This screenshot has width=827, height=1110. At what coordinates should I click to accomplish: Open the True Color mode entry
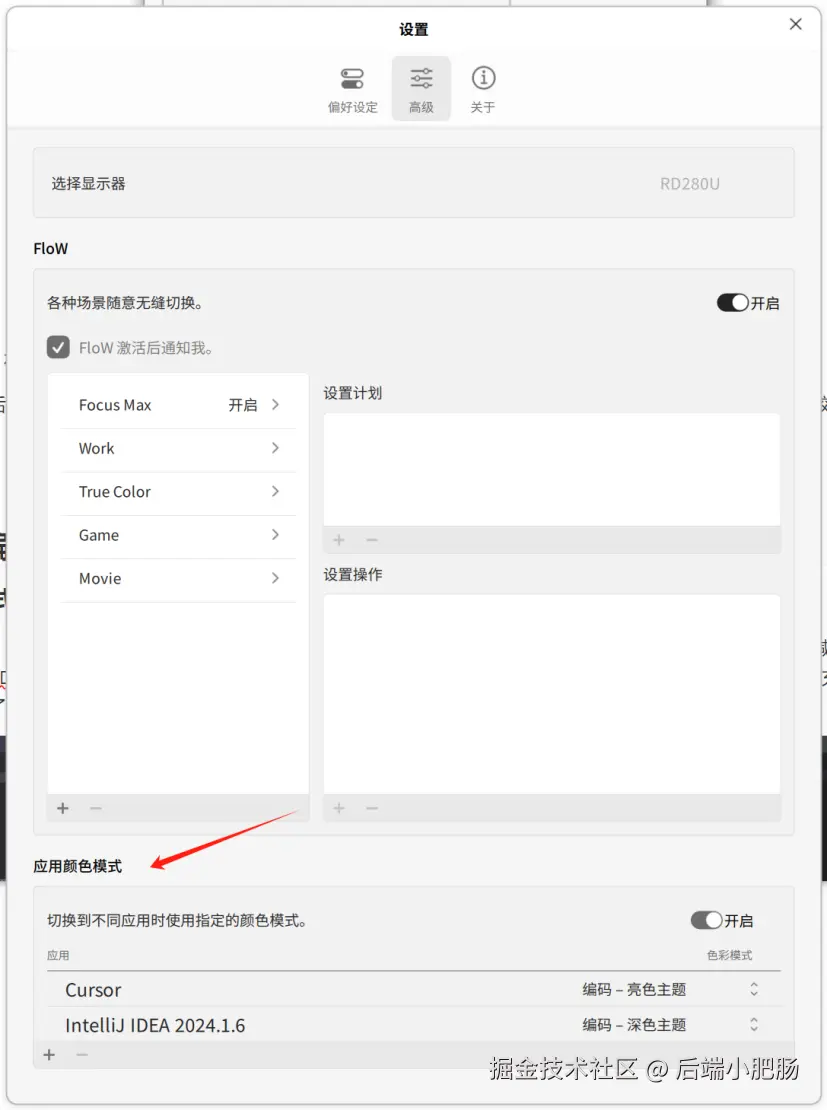[x=115, y=492]
